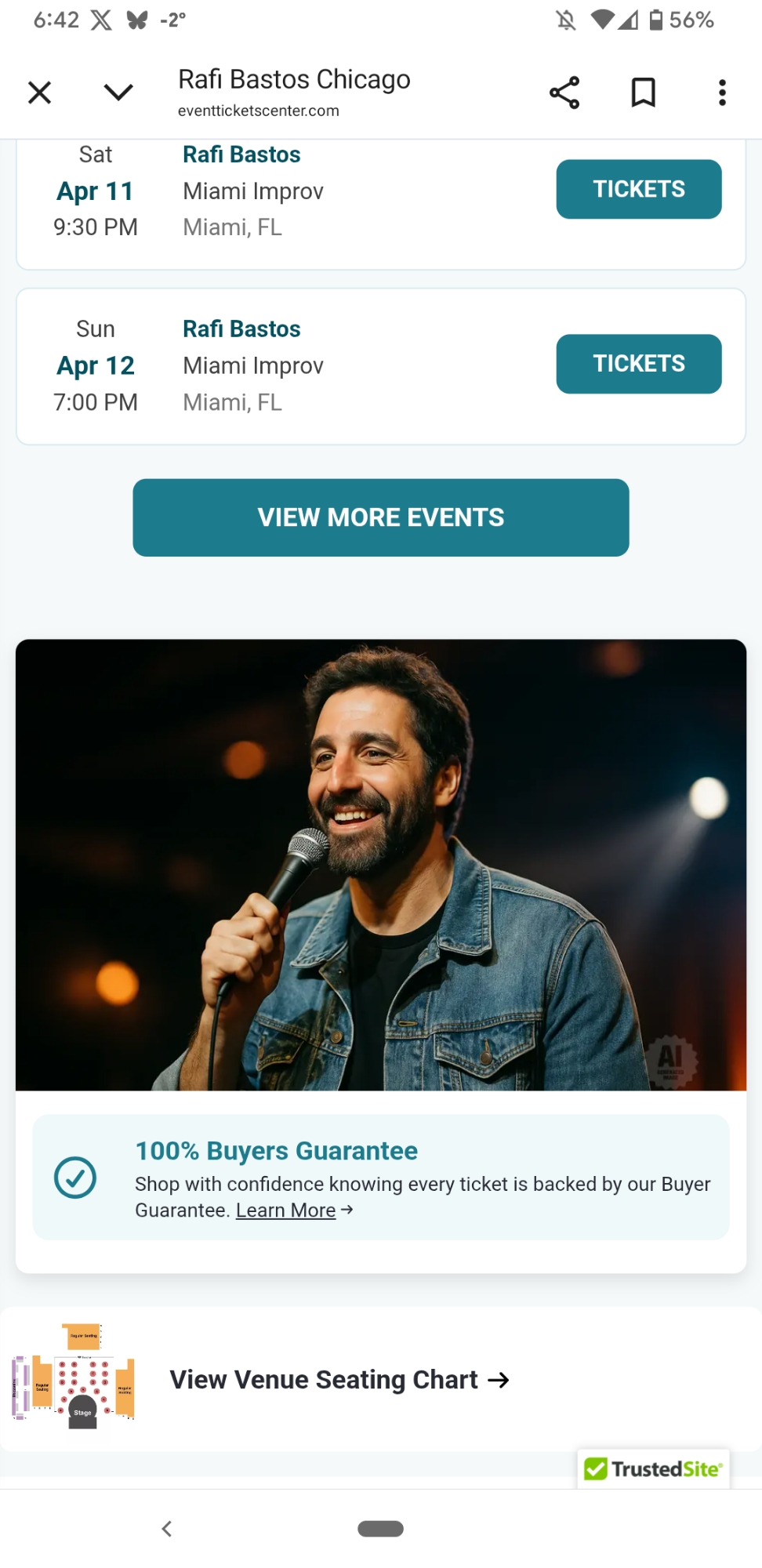This screenshot has height=1568, width=762.
Task: Tap the share icon
Action: 564,93
